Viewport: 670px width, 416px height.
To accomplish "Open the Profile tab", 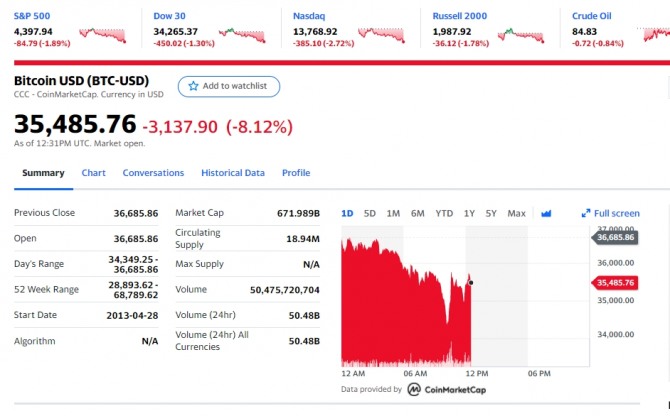I will [x=296, y=173].
